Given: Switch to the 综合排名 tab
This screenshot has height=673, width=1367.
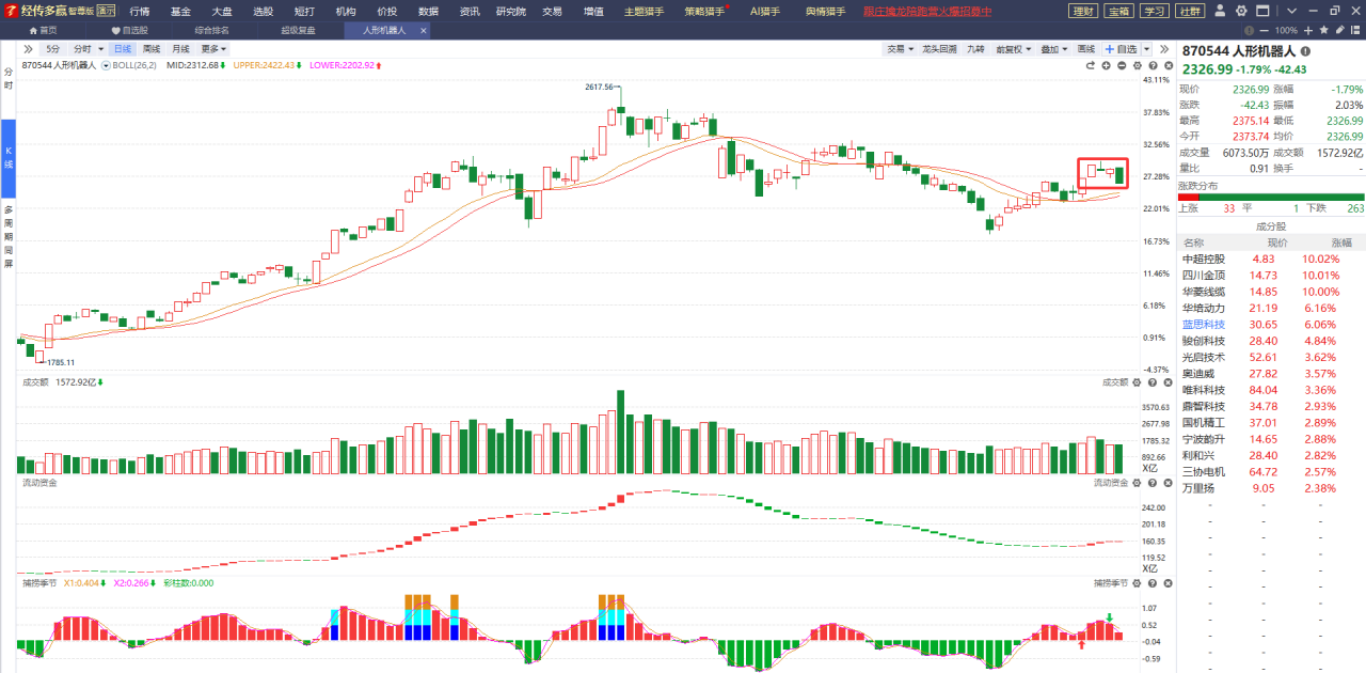Looking at the screenshot, I should click(212, 30).
